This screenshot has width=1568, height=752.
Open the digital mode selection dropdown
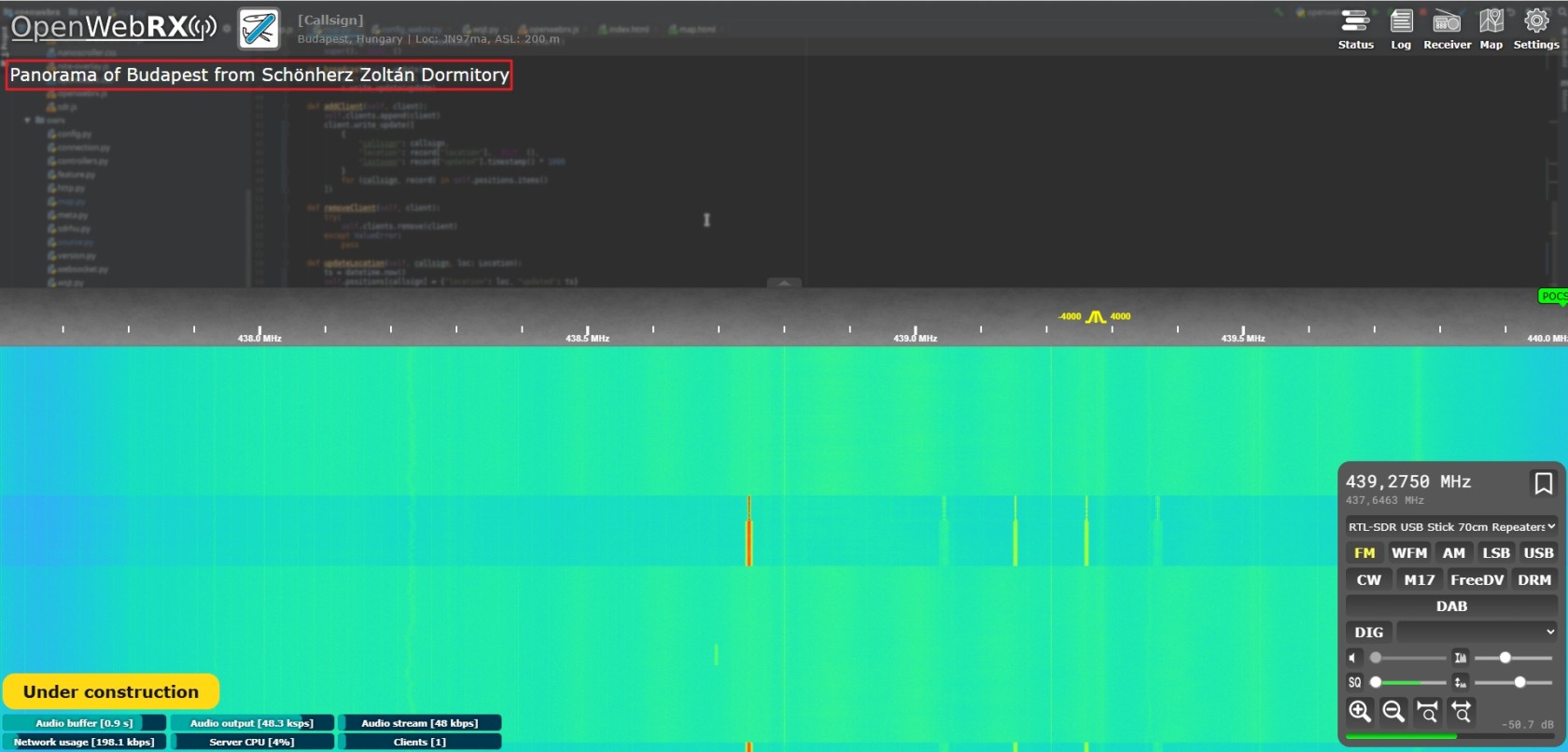coord(1477,633)
